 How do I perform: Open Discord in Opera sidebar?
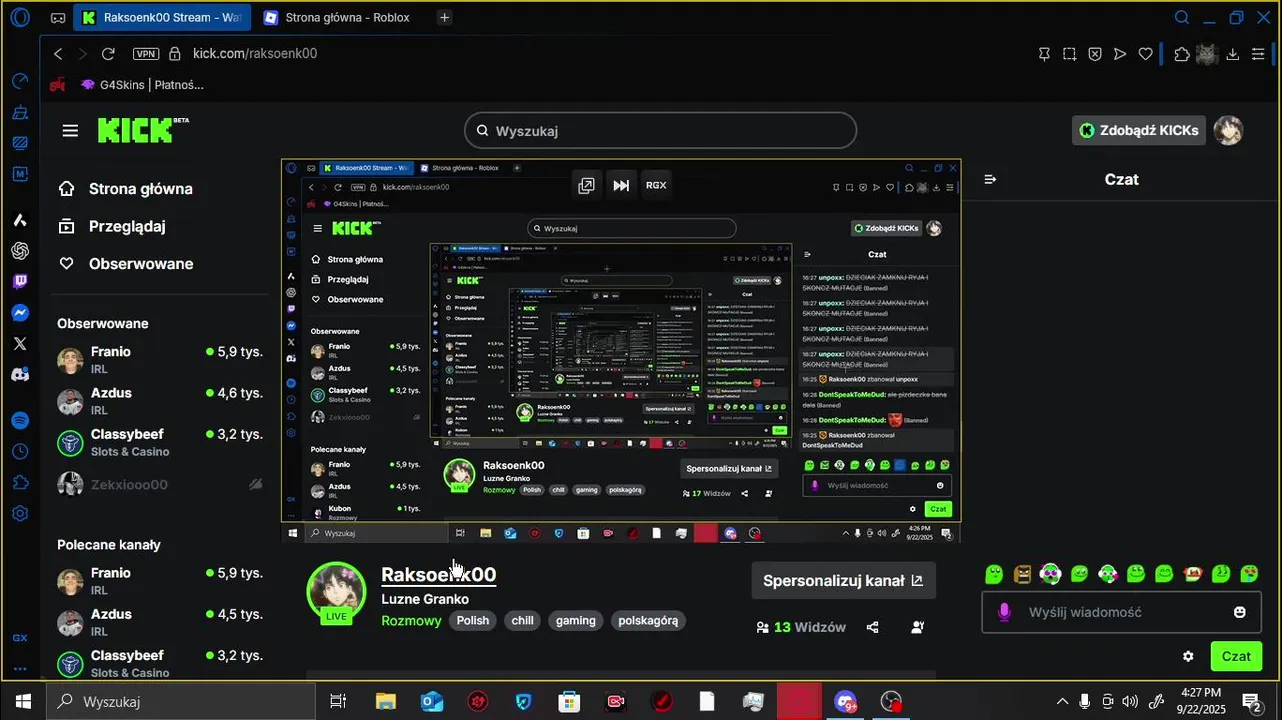20,374
